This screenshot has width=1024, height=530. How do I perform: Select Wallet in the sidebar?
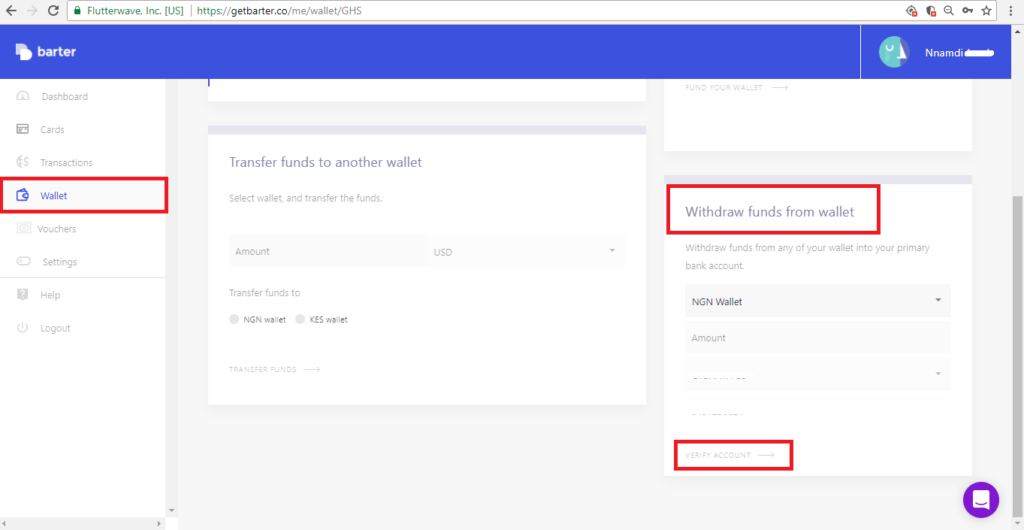(x=54, y=196)
